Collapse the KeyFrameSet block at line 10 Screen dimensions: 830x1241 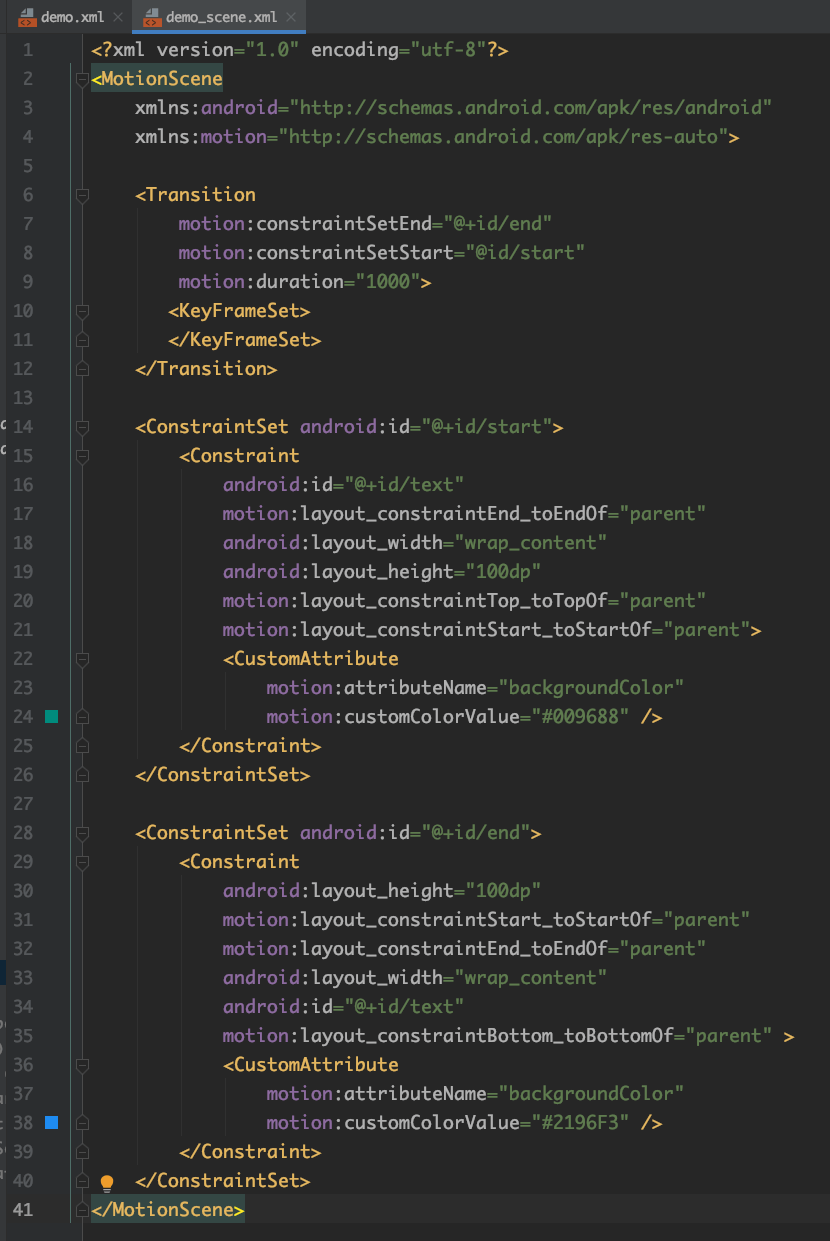pyautogui.click(x=82, y=310)
